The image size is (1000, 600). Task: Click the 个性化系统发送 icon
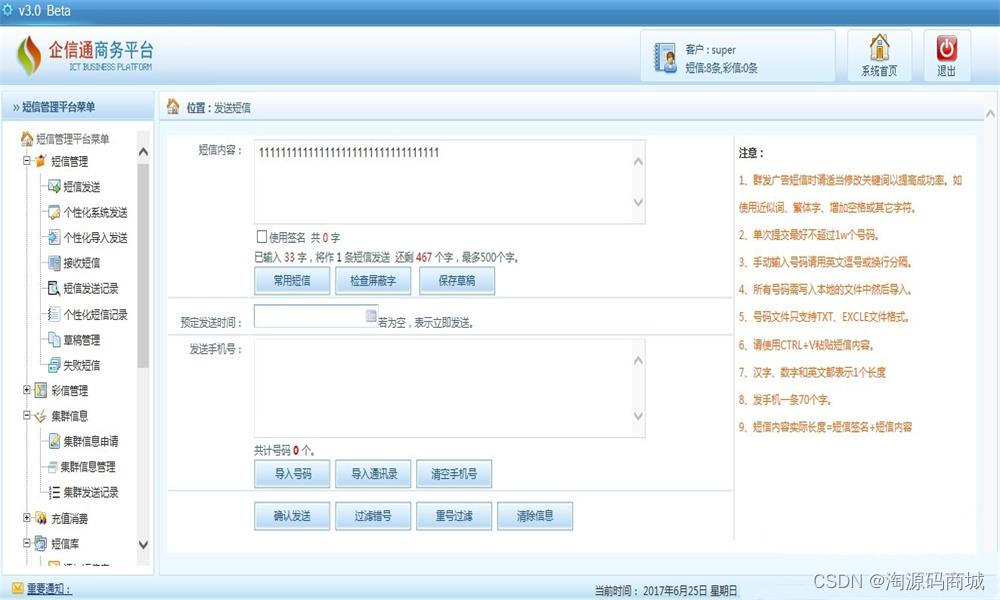tap(54, 212)
